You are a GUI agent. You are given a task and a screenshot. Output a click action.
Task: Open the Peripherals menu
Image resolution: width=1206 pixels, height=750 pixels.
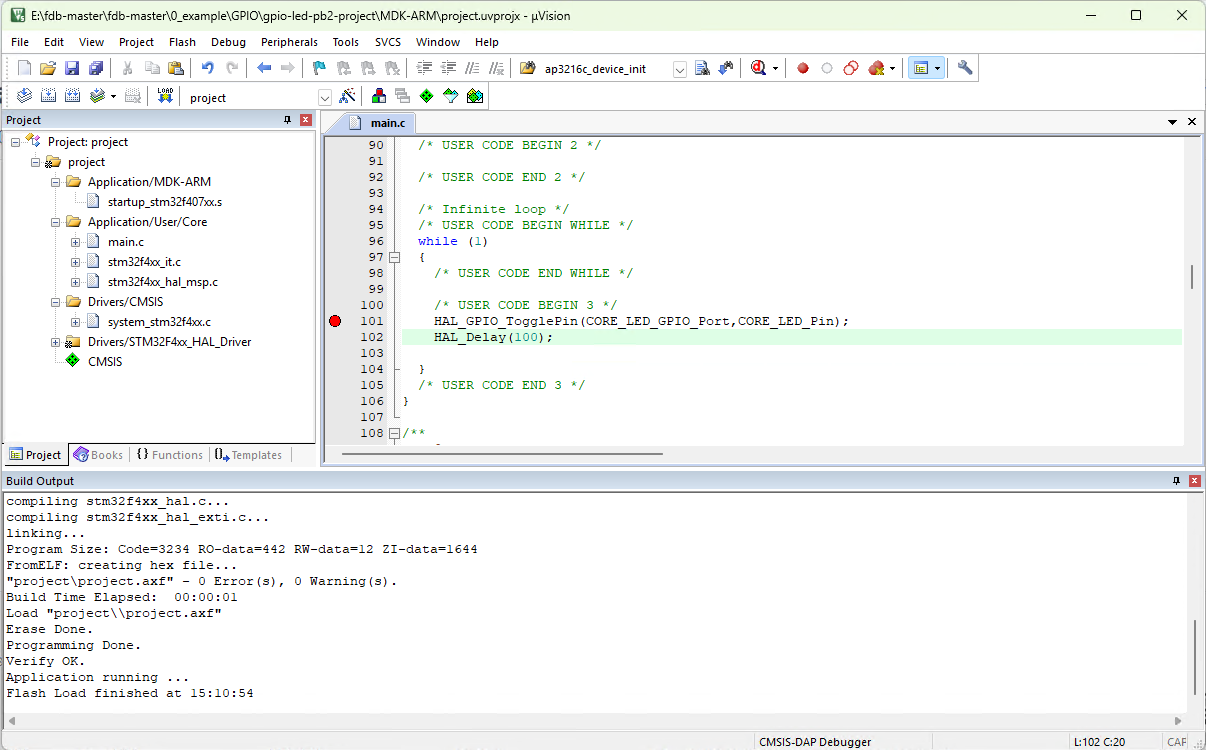click(289, 42)
